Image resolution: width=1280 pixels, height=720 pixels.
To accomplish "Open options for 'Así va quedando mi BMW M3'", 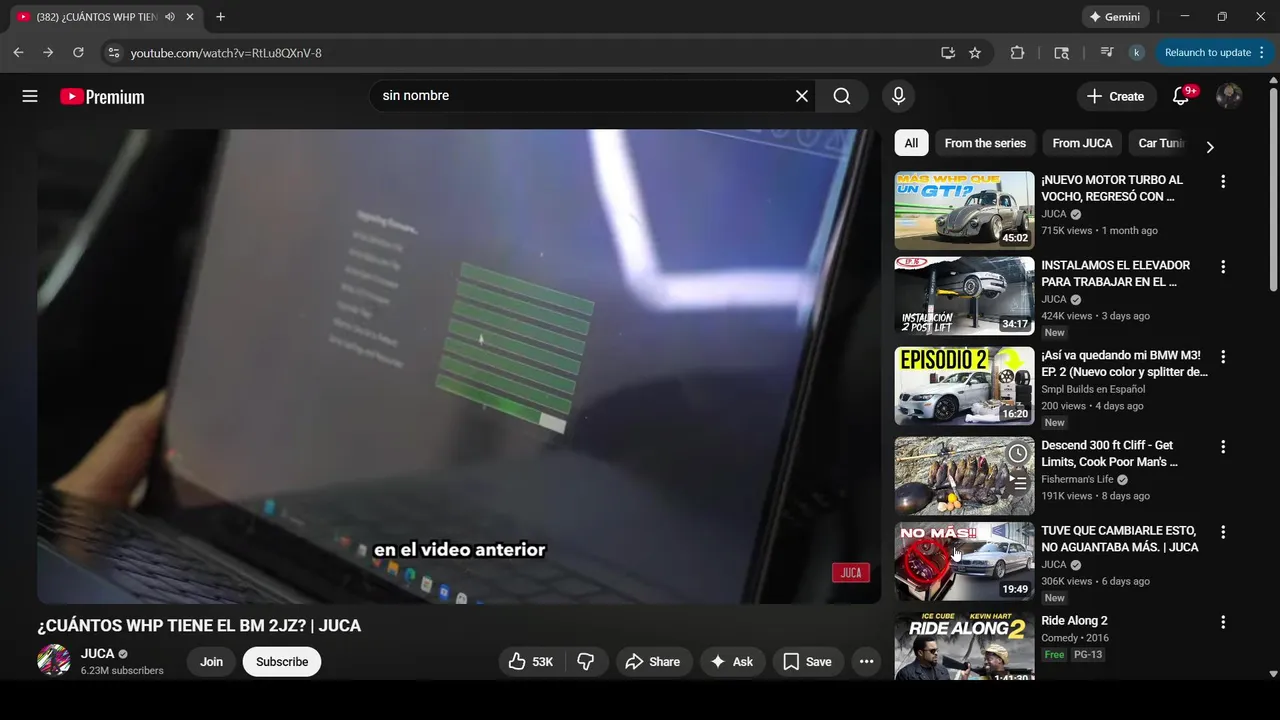I will [1222, 357].
